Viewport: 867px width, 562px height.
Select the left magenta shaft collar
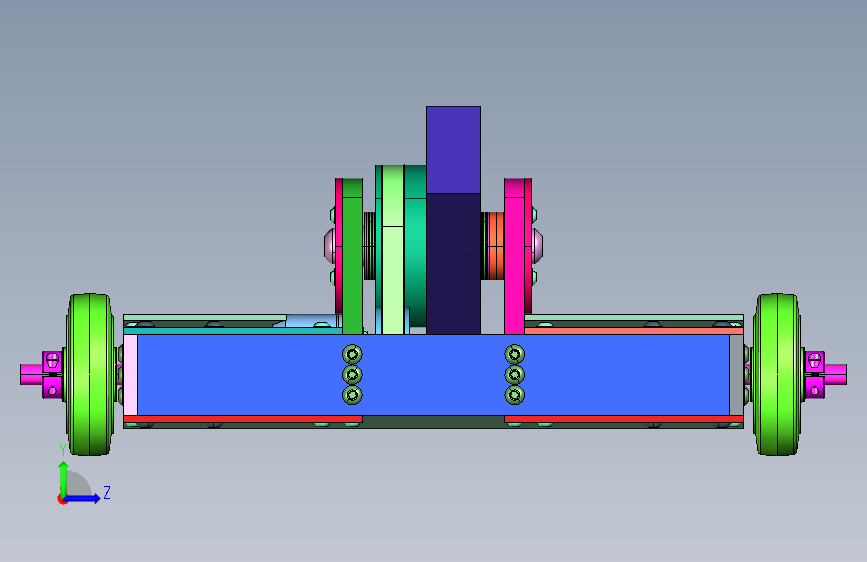[53, 374]
